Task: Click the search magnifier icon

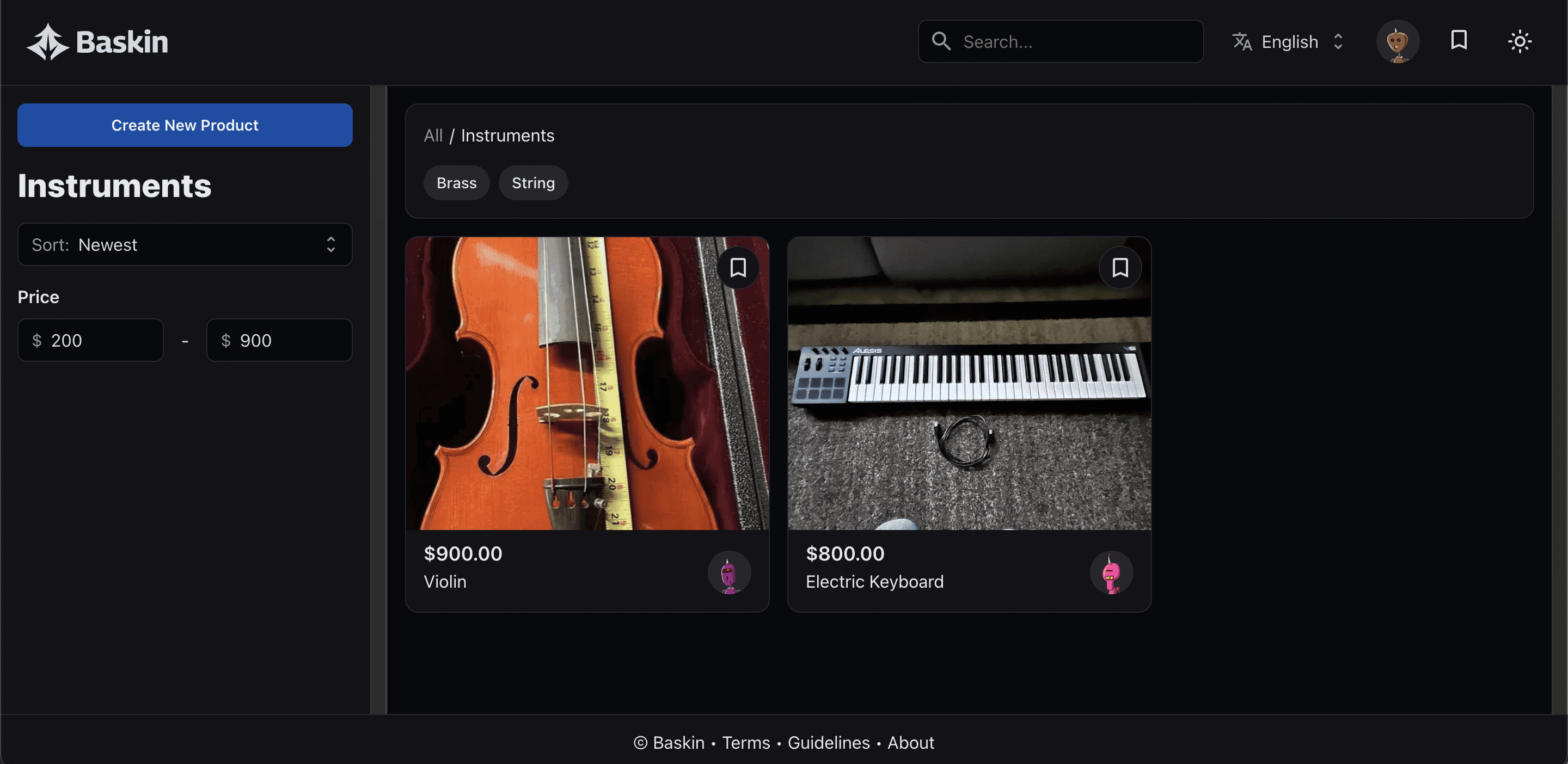Action: point(940,41)
